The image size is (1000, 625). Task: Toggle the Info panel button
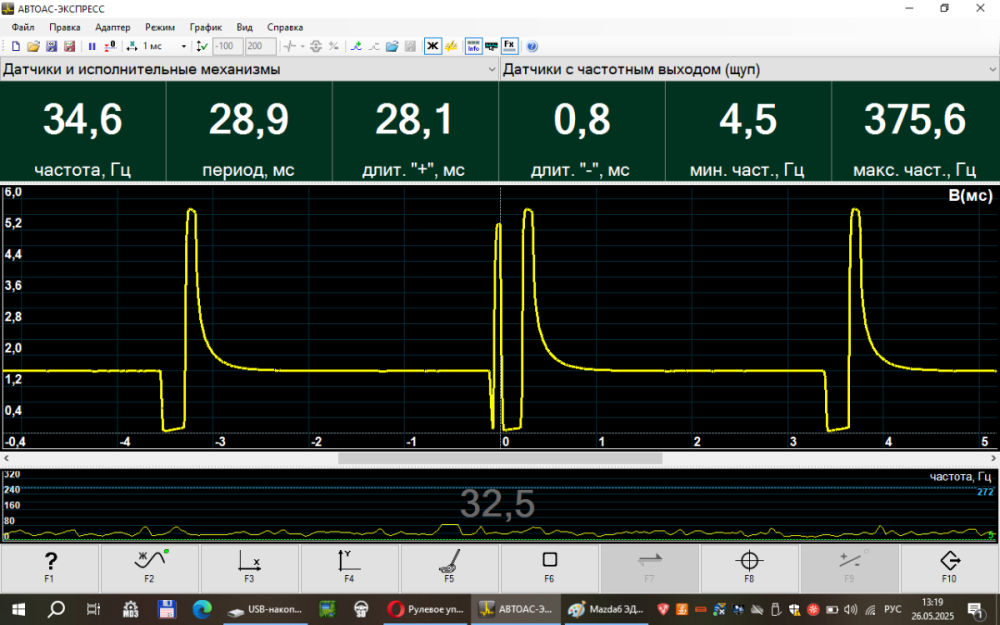coord(473,46)
